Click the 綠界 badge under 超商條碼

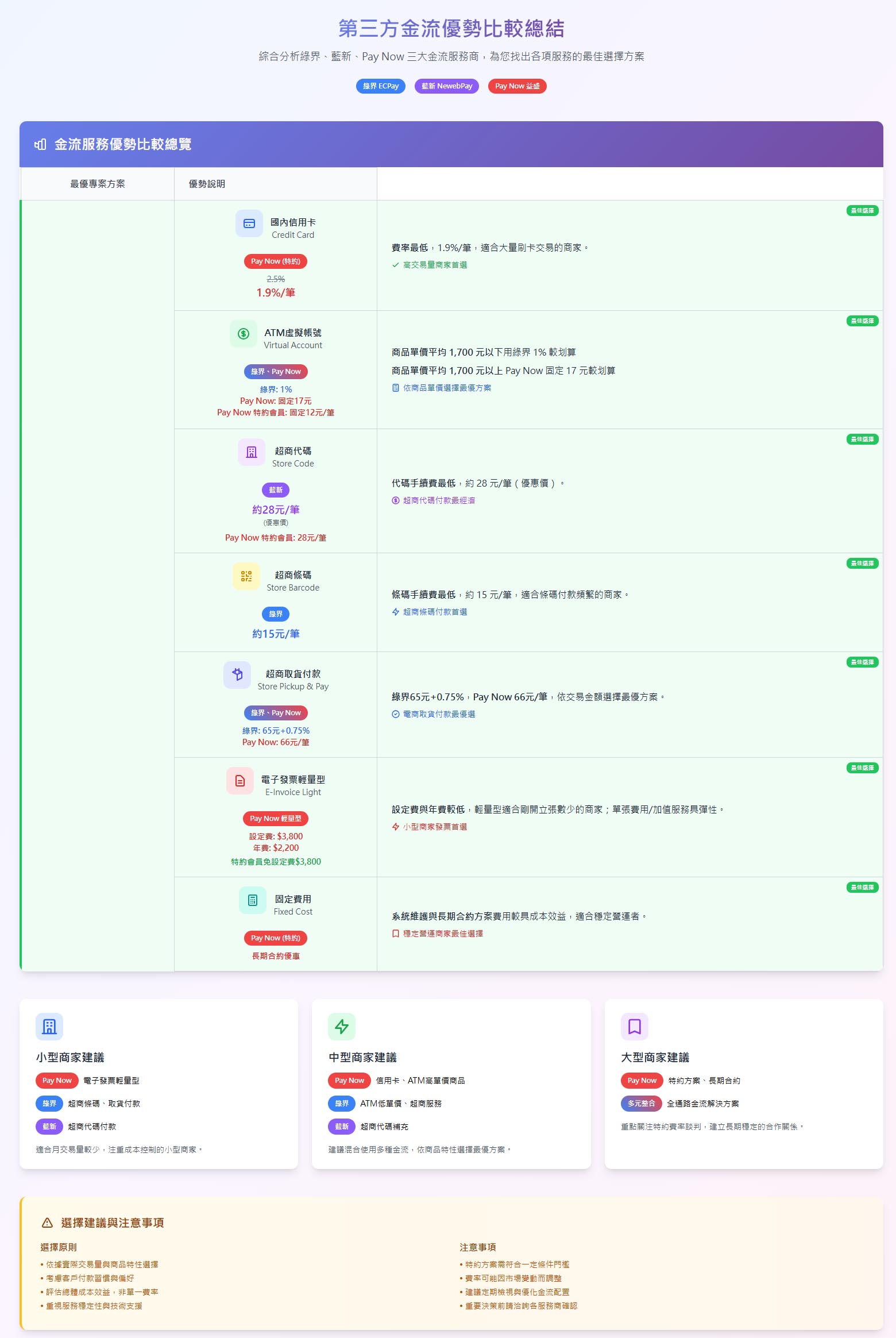pyautogui.click(x=276, y=614)
